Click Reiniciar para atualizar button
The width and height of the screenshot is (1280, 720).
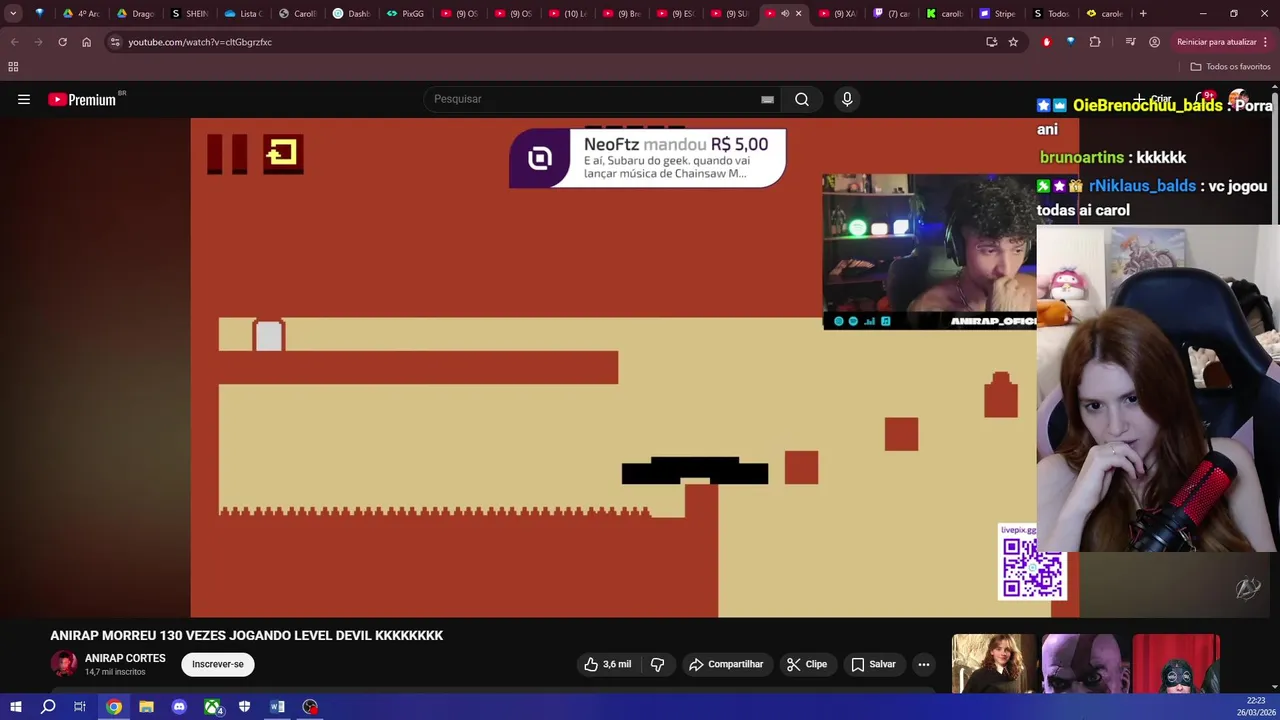point(1217,42)
